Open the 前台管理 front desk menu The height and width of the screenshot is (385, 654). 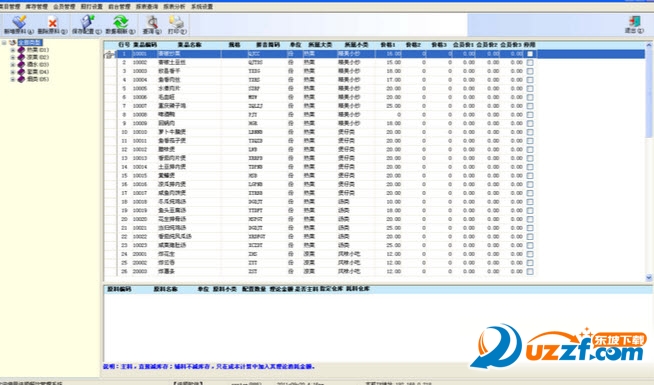click(x=119, y=7)
